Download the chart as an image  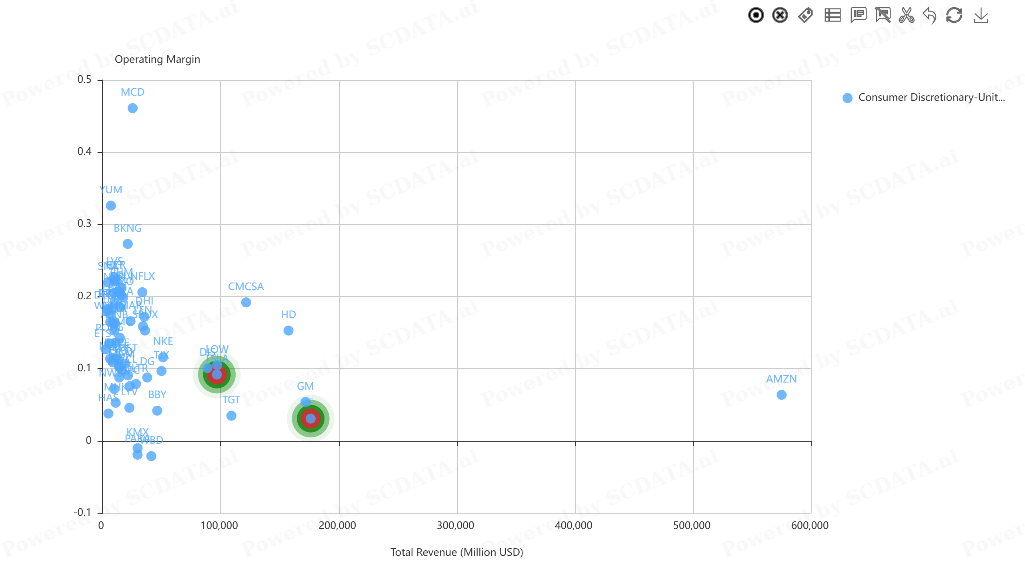click(x=981, y=15)
